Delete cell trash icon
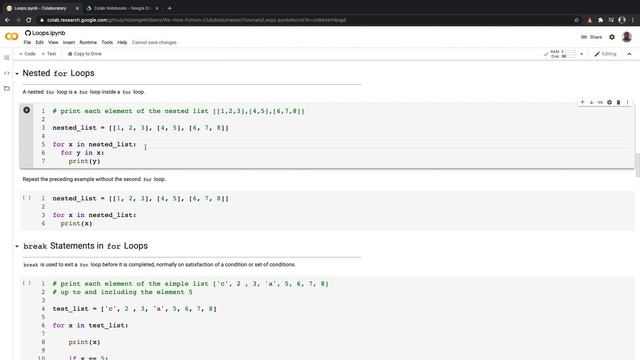The image size is (640, 360). pyautogui.click(x=618, y=102)
